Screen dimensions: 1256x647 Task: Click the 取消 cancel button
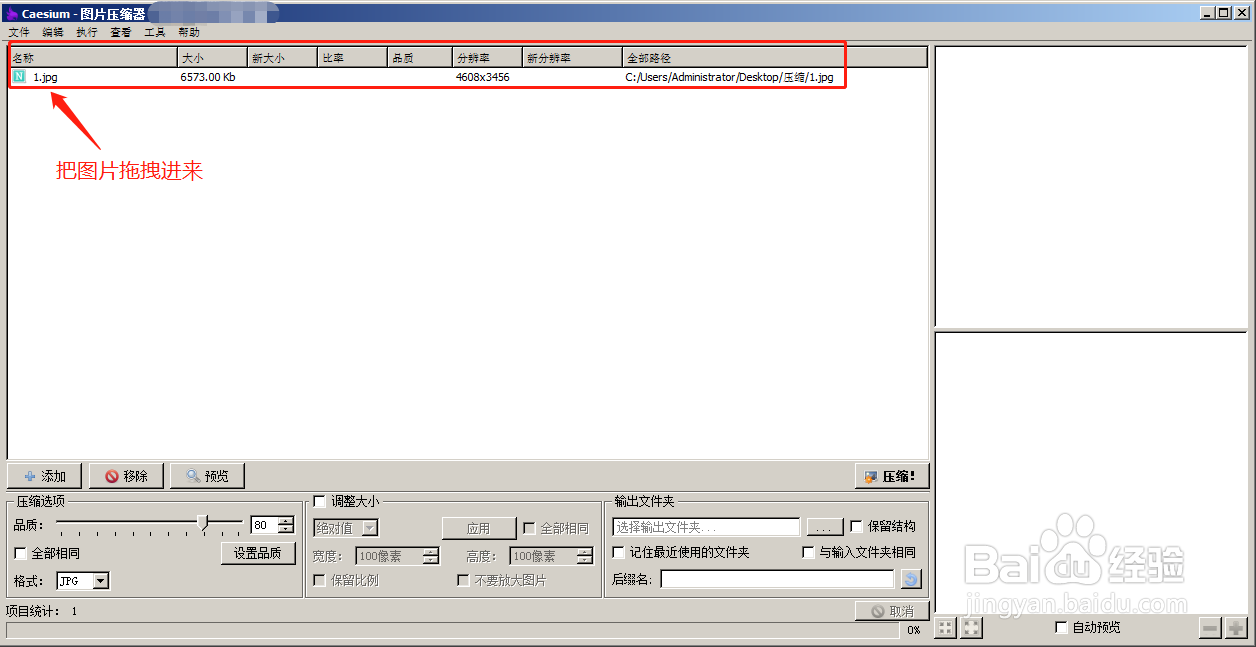[892, 611]
